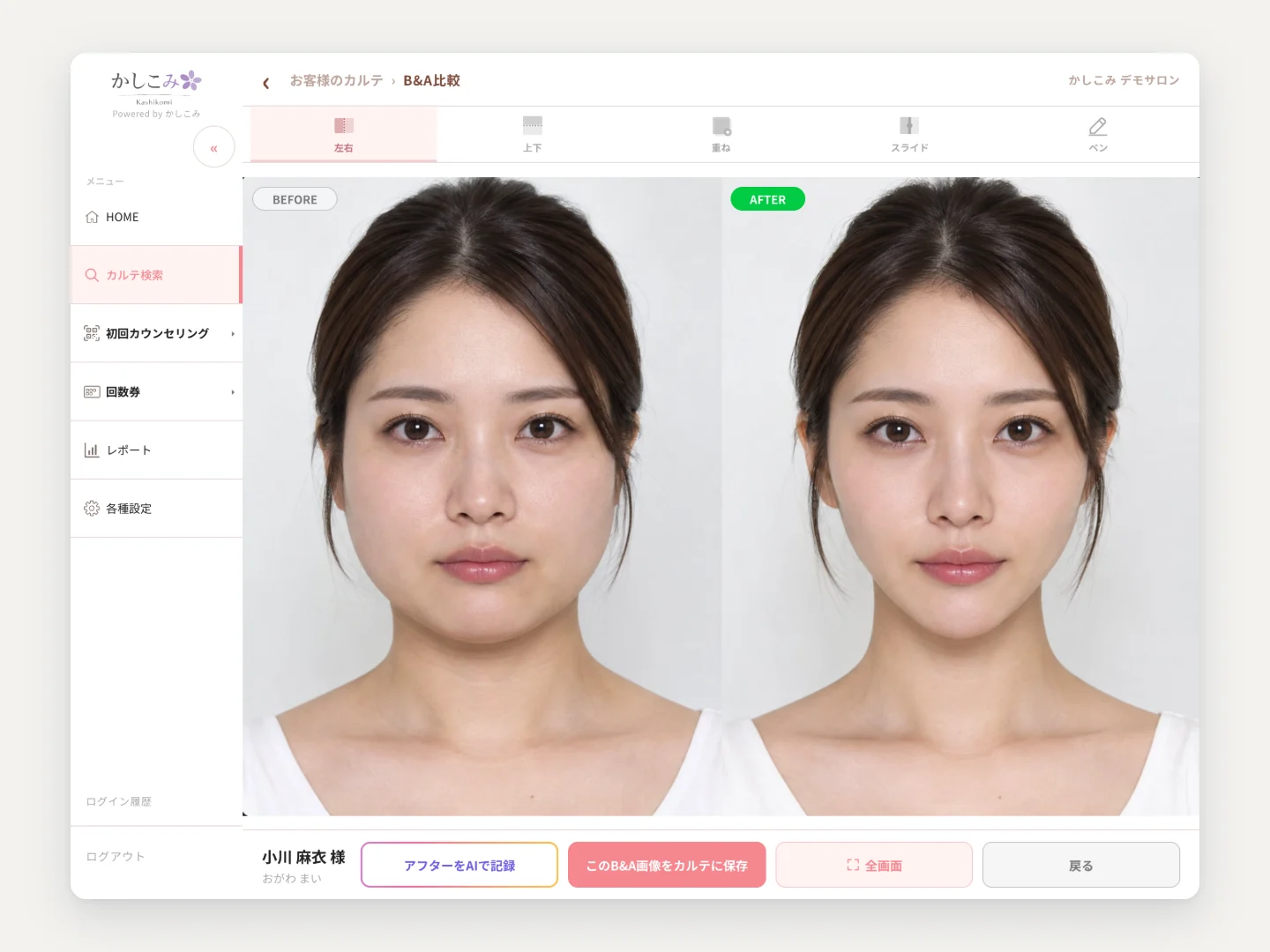Click the green AFTER label badge

[767, 199]
